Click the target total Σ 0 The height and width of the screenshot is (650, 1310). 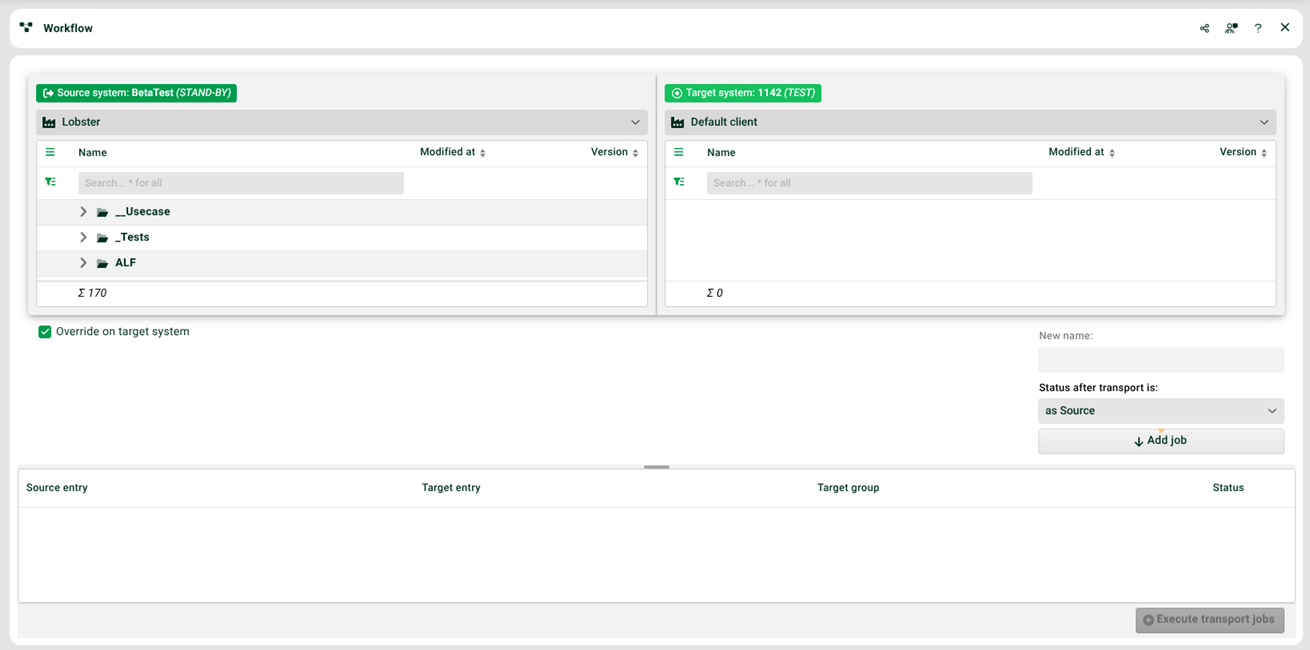pos(715,293)
